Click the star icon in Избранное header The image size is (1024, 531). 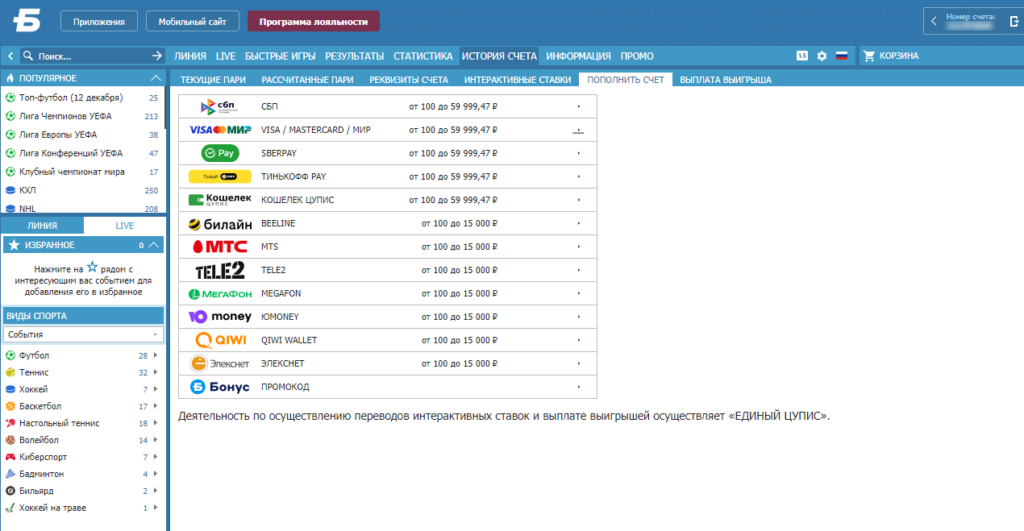click(14, 245)
